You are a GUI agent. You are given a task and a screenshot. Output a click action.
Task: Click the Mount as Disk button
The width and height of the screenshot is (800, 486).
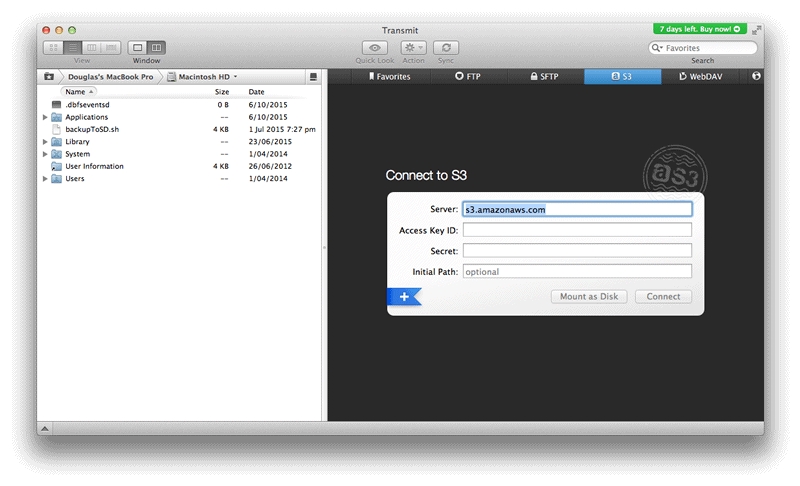point(589,296)
